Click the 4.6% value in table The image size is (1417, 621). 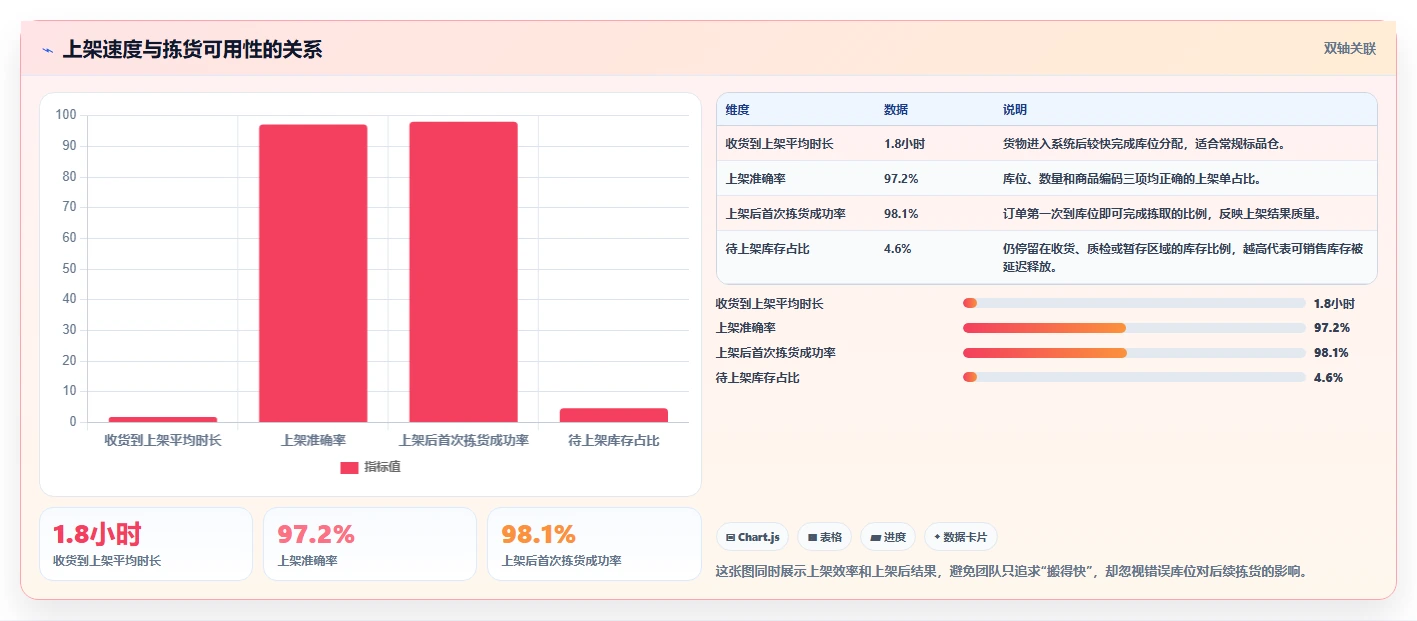pos(898,249)
